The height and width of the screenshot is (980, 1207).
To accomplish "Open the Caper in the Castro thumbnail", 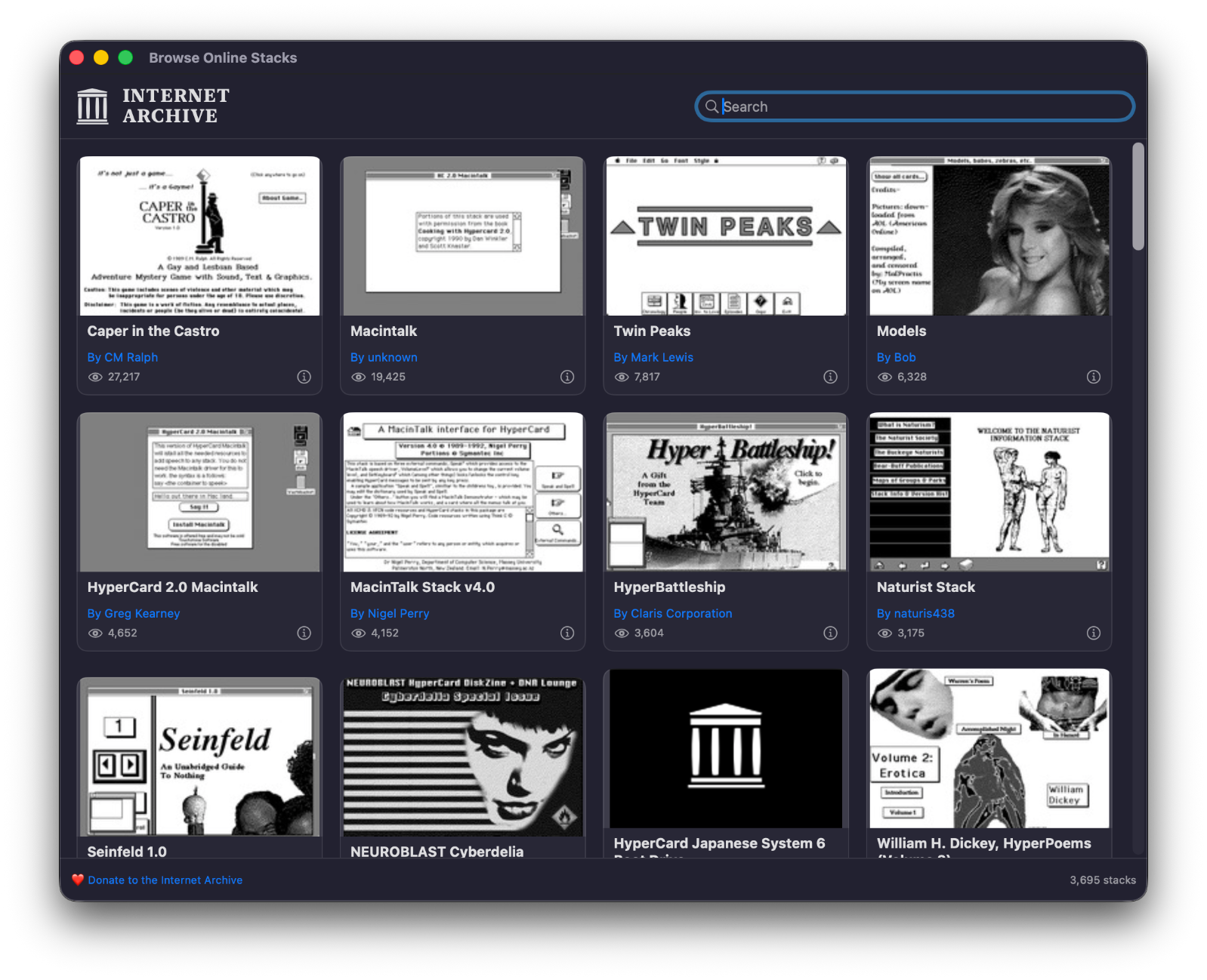I will pos(200,236).
